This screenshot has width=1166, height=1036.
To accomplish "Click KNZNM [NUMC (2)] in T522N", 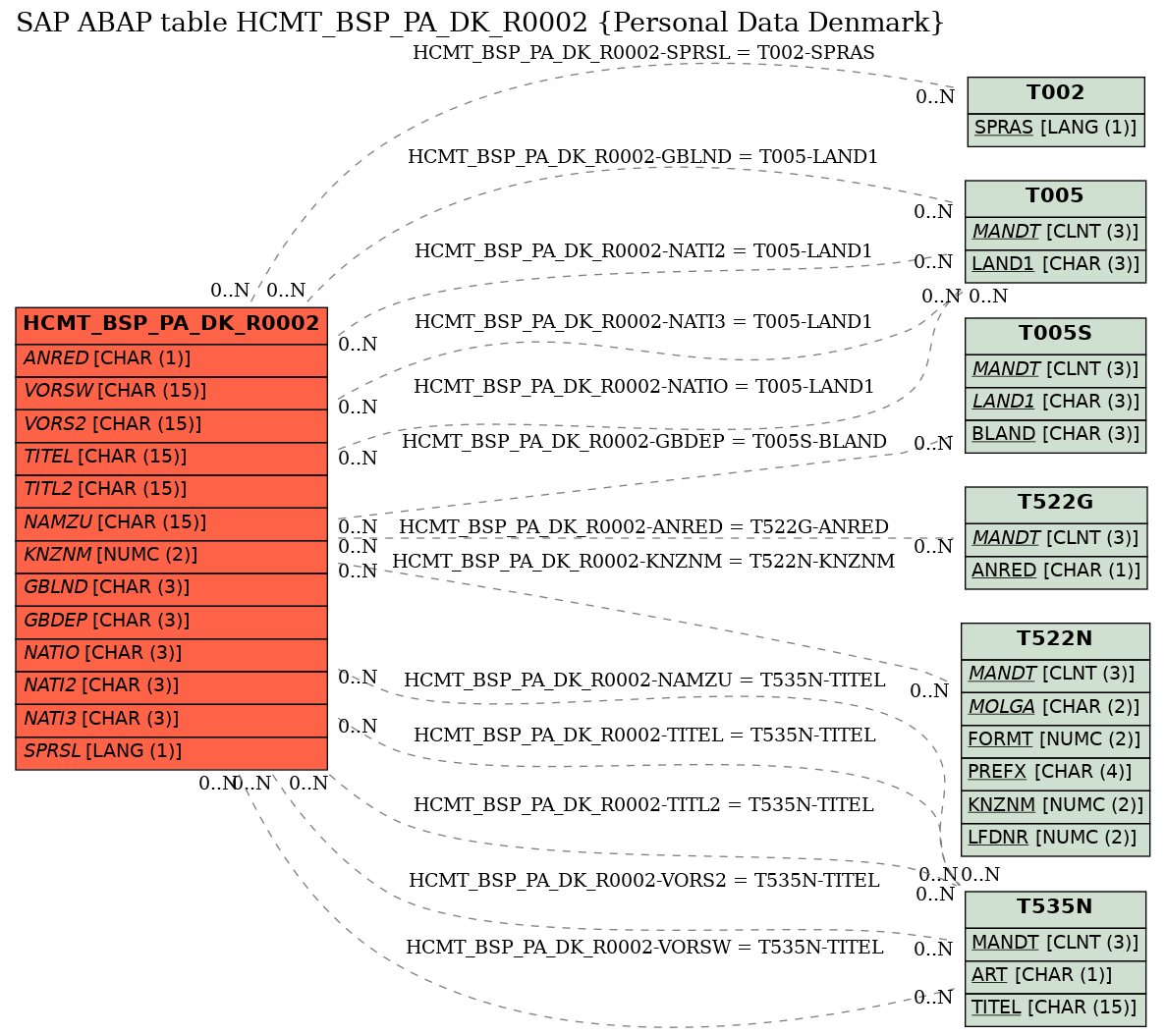I will (x=1055, y=806).
